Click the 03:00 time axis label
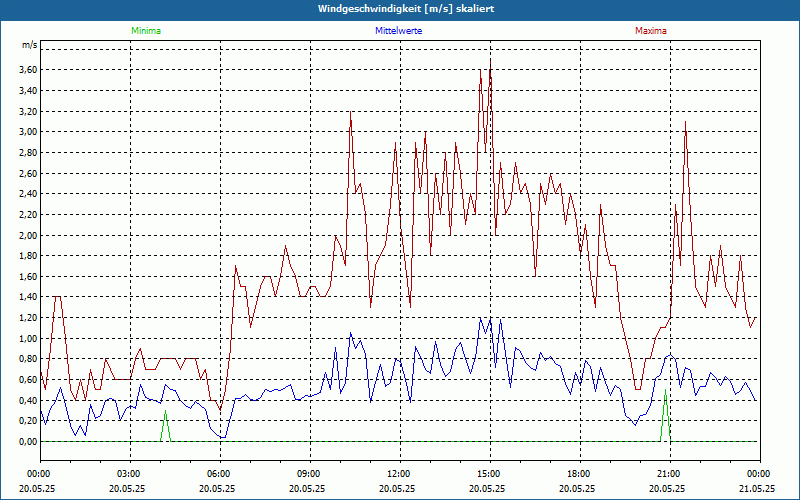The height and width of the screenshot is (500, 800). (130, 474)
